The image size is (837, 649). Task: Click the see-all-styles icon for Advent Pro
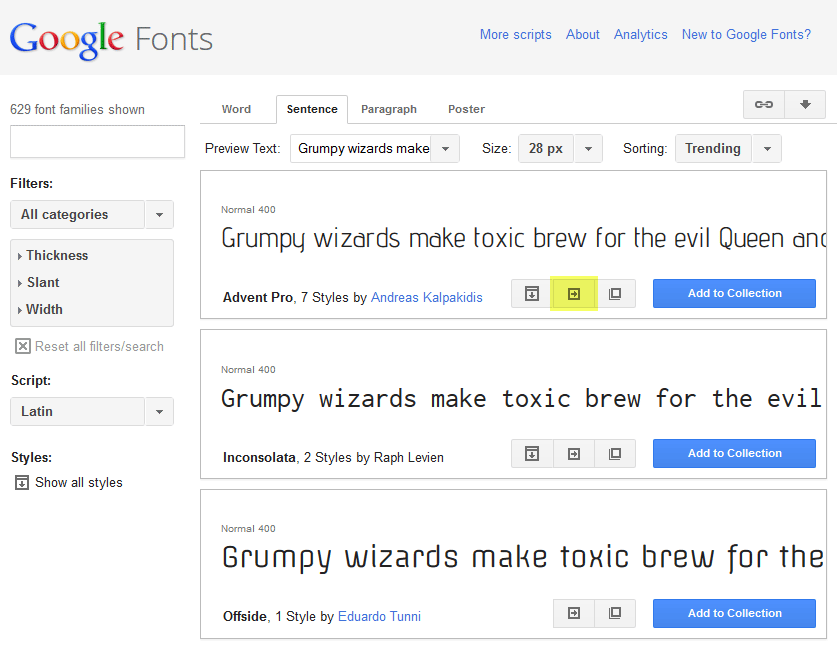(532, 294)
